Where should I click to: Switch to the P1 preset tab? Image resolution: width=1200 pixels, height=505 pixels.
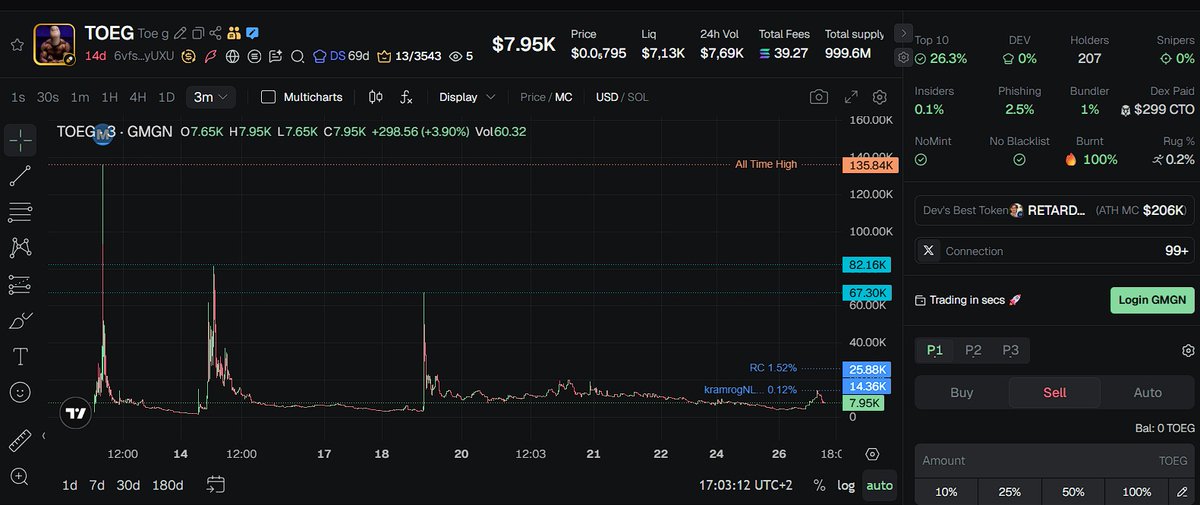click(x=934, y=350)
